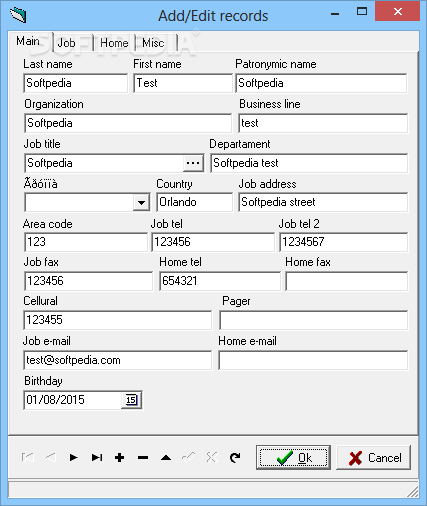Edit record up-triangle icon
This screenshot has width=427, height=506.
tap(166, 458)
